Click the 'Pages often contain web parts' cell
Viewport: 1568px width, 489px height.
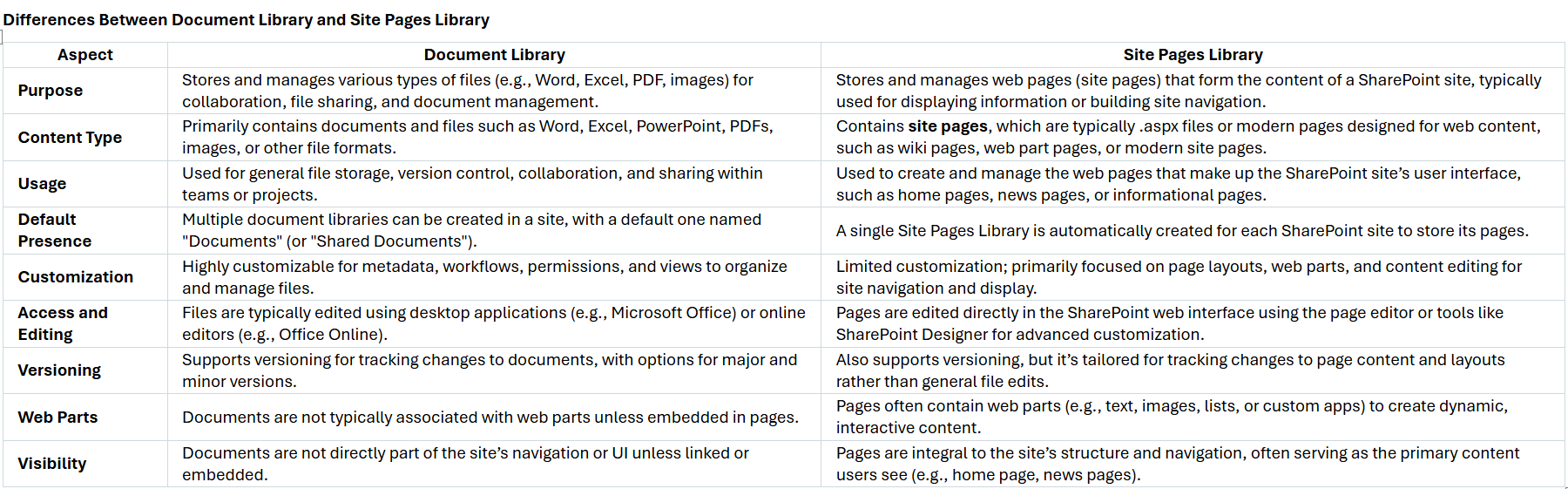tap(1172, 417)
